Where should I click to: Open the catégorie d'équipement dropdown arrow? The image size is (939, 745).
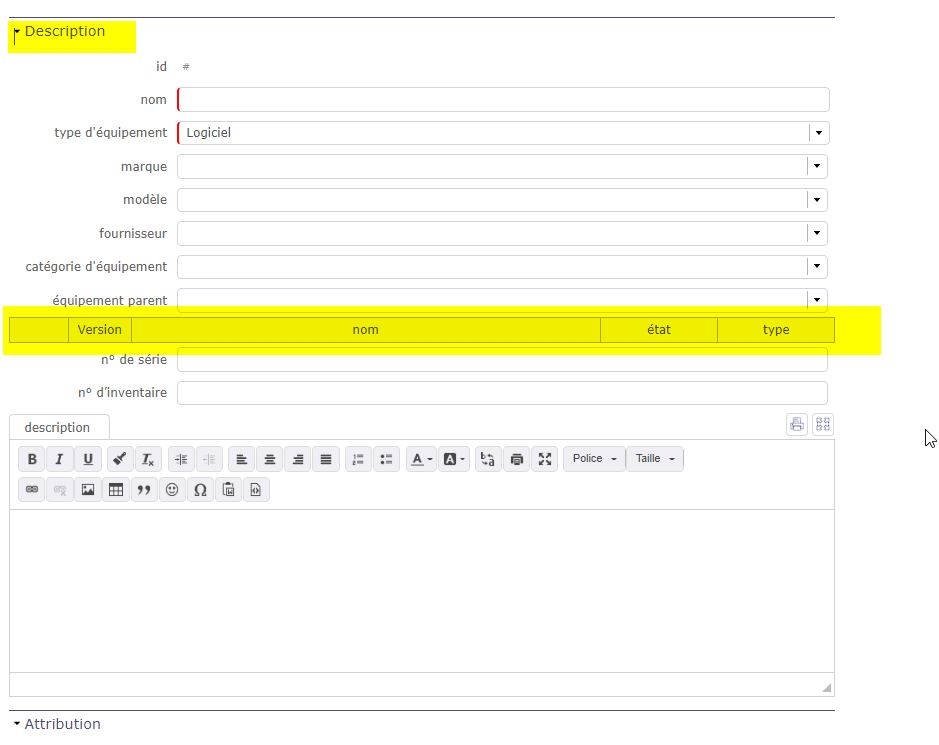(817, 266)
